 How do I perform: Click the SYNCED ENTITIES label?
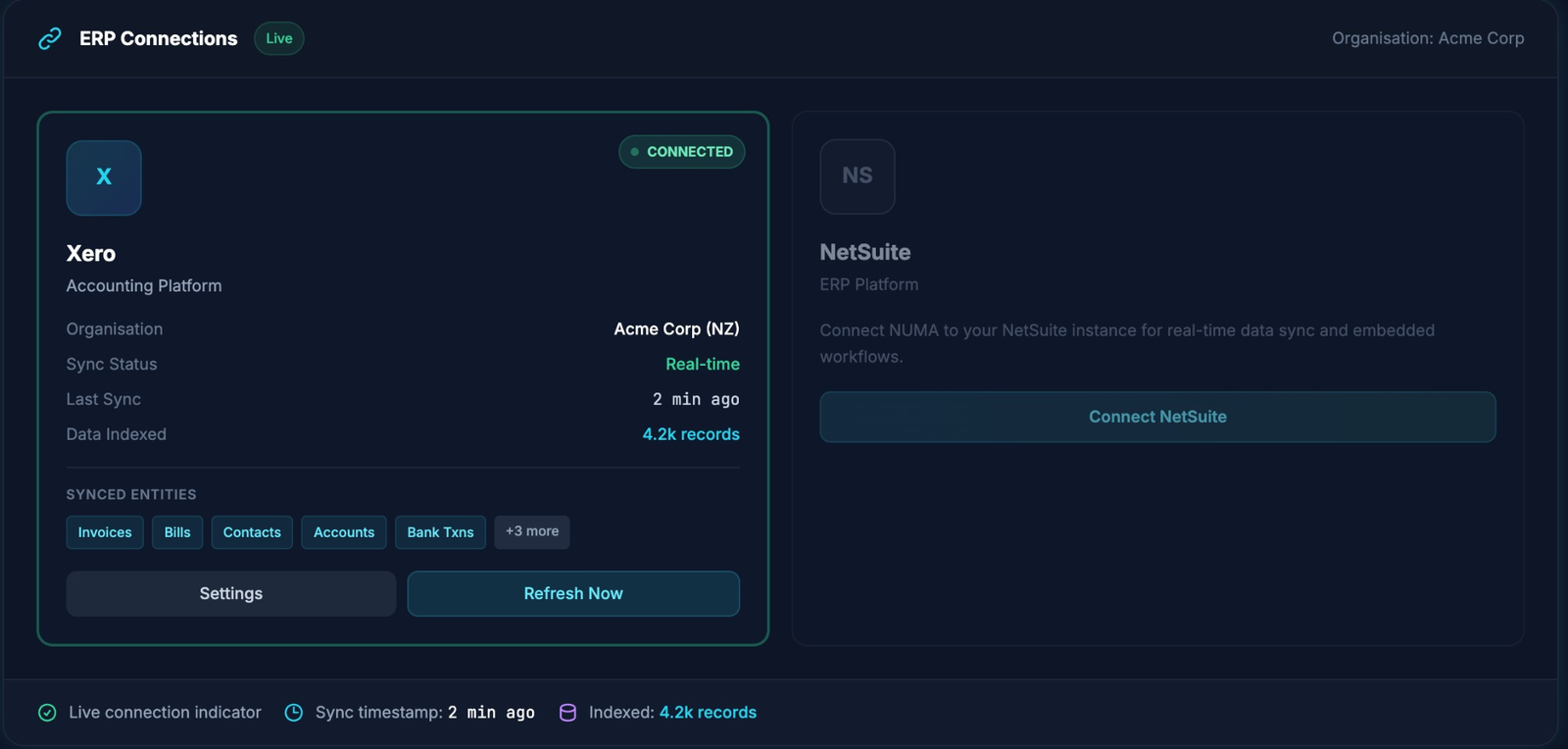[x=131, y=495]
